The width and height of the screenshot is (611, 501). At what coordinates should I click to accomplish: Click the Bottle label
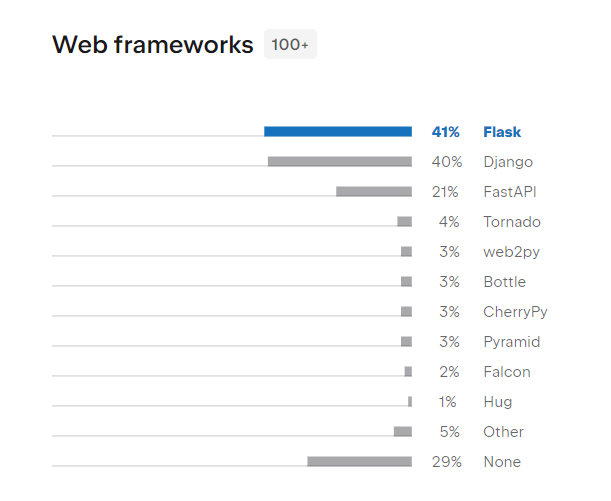point(504,282)
